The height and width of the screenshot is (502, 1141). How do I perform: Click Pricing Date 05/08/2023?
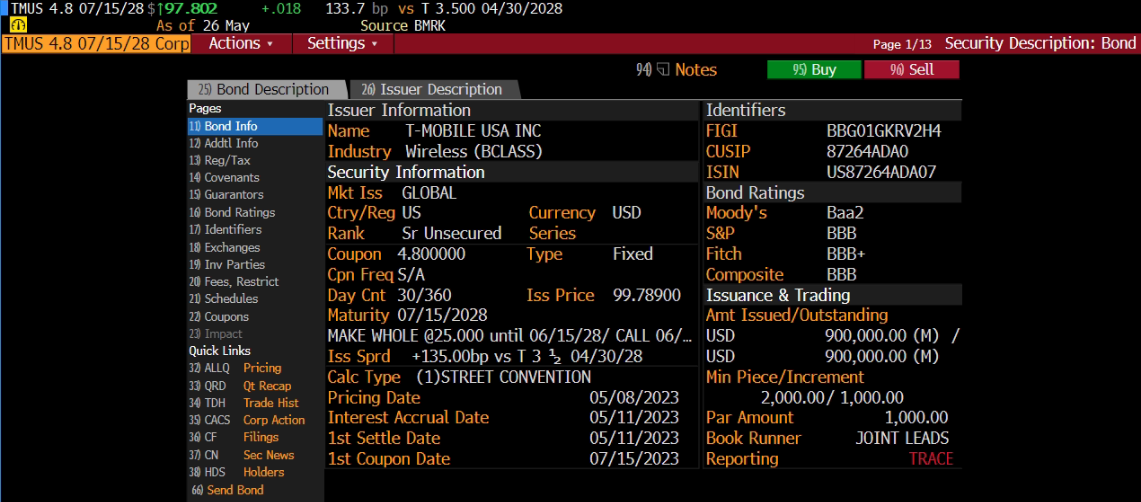(634, 398)
